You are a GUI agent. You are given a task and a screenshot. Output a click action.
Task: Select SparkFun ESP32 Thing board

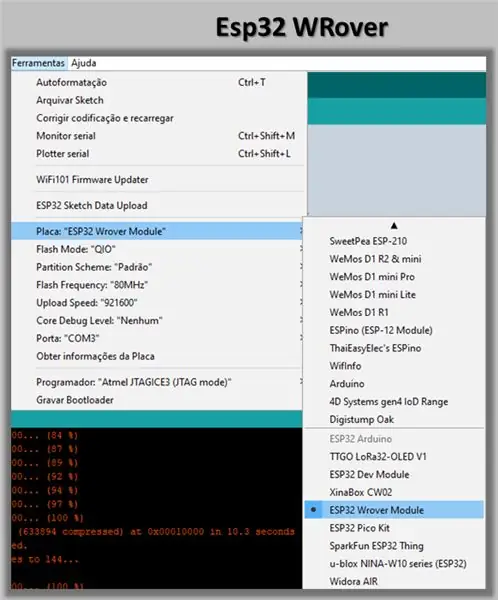(x=394, y=546)
